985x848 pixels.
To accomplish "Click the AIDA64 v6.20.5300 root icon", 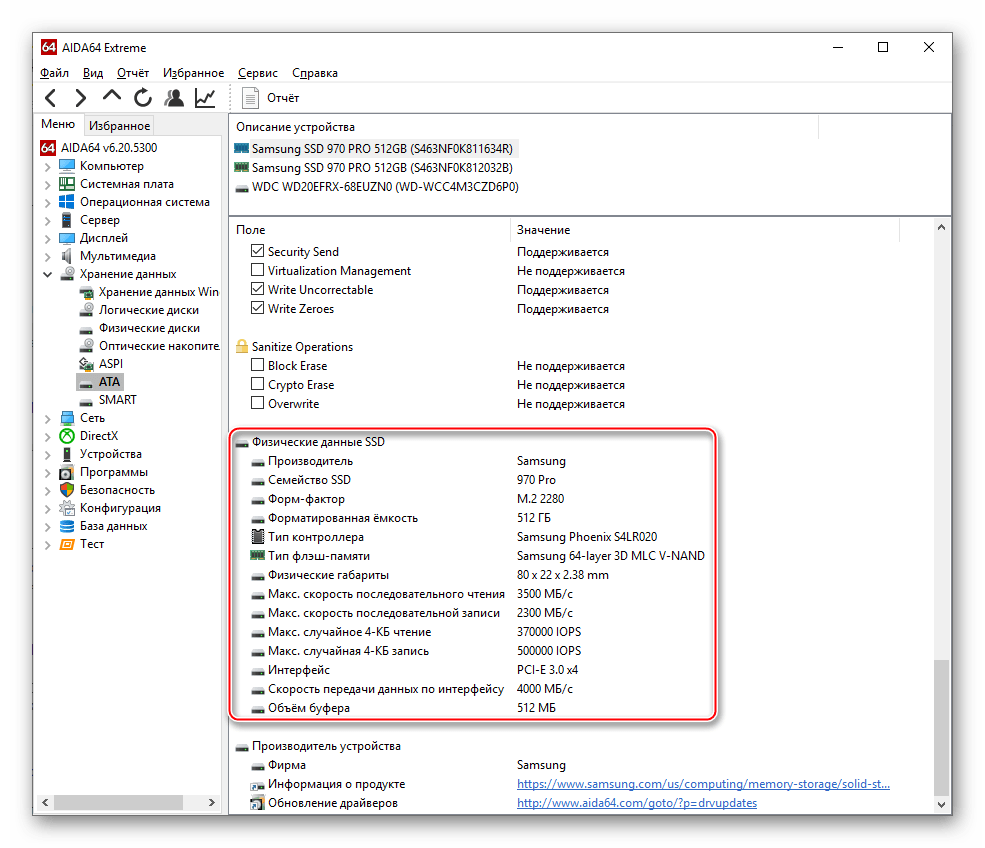I will [x=48, y=148].
